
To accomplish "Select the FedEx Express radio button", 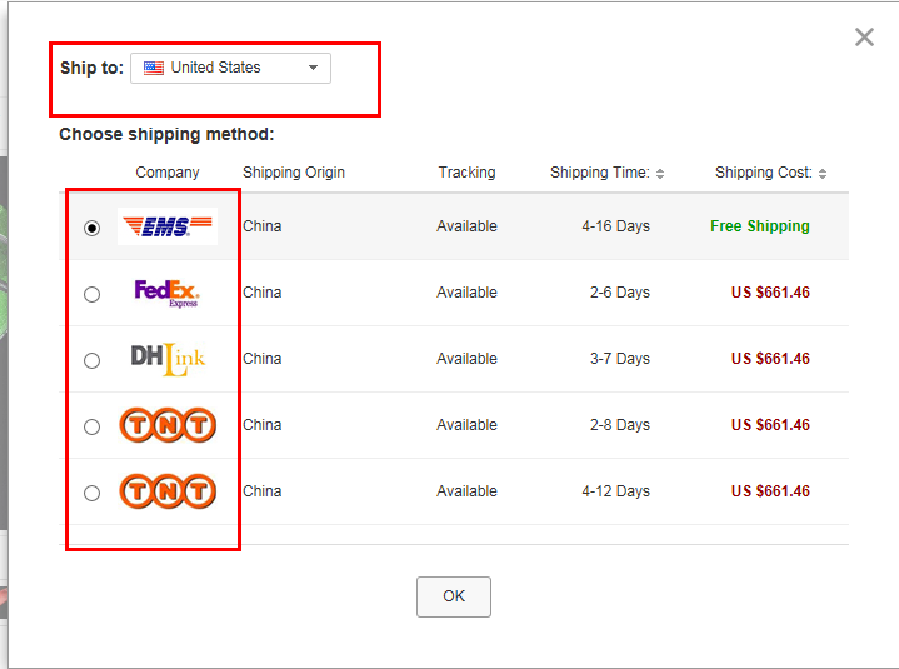I will (x=92, y=294).
